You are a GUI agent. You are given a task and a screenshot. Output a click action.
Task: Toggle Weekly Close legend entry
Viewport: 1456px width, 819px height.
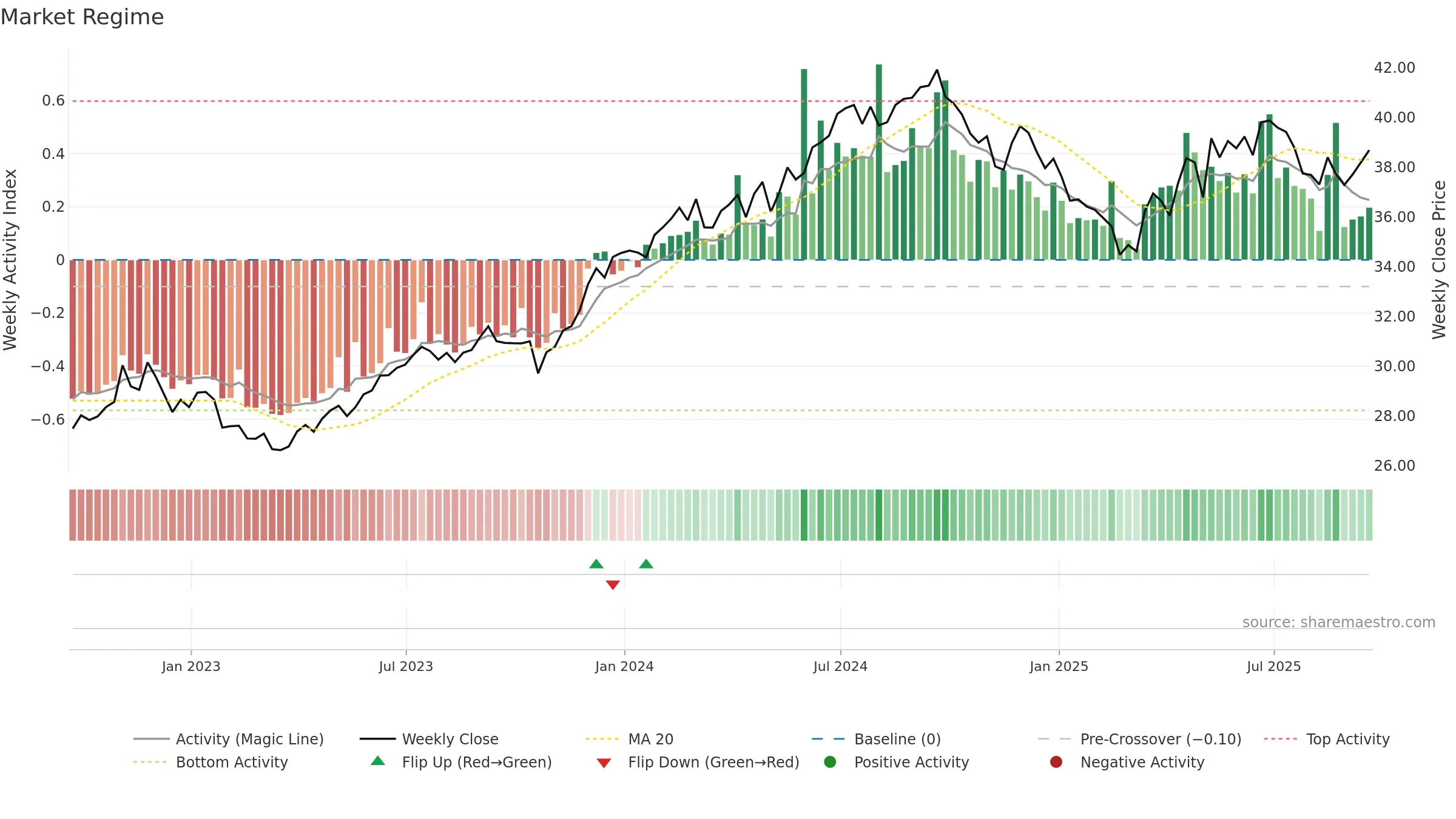429,739
